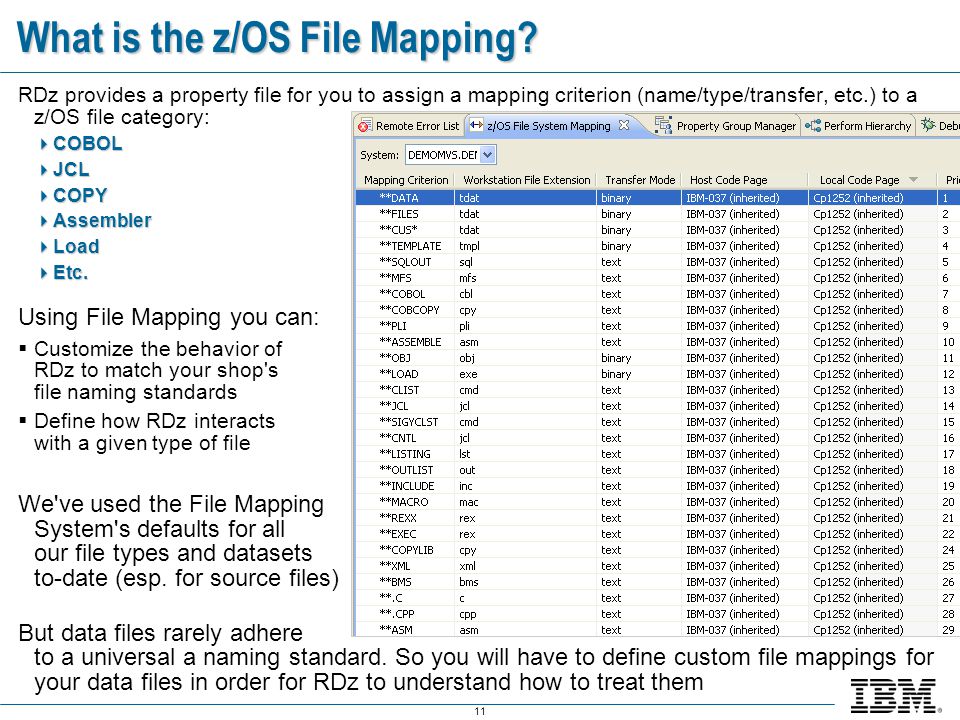Screen dimensions: 960x720
Task: Click the Remote Error List tab icon
Action: [x=364, y=126]
